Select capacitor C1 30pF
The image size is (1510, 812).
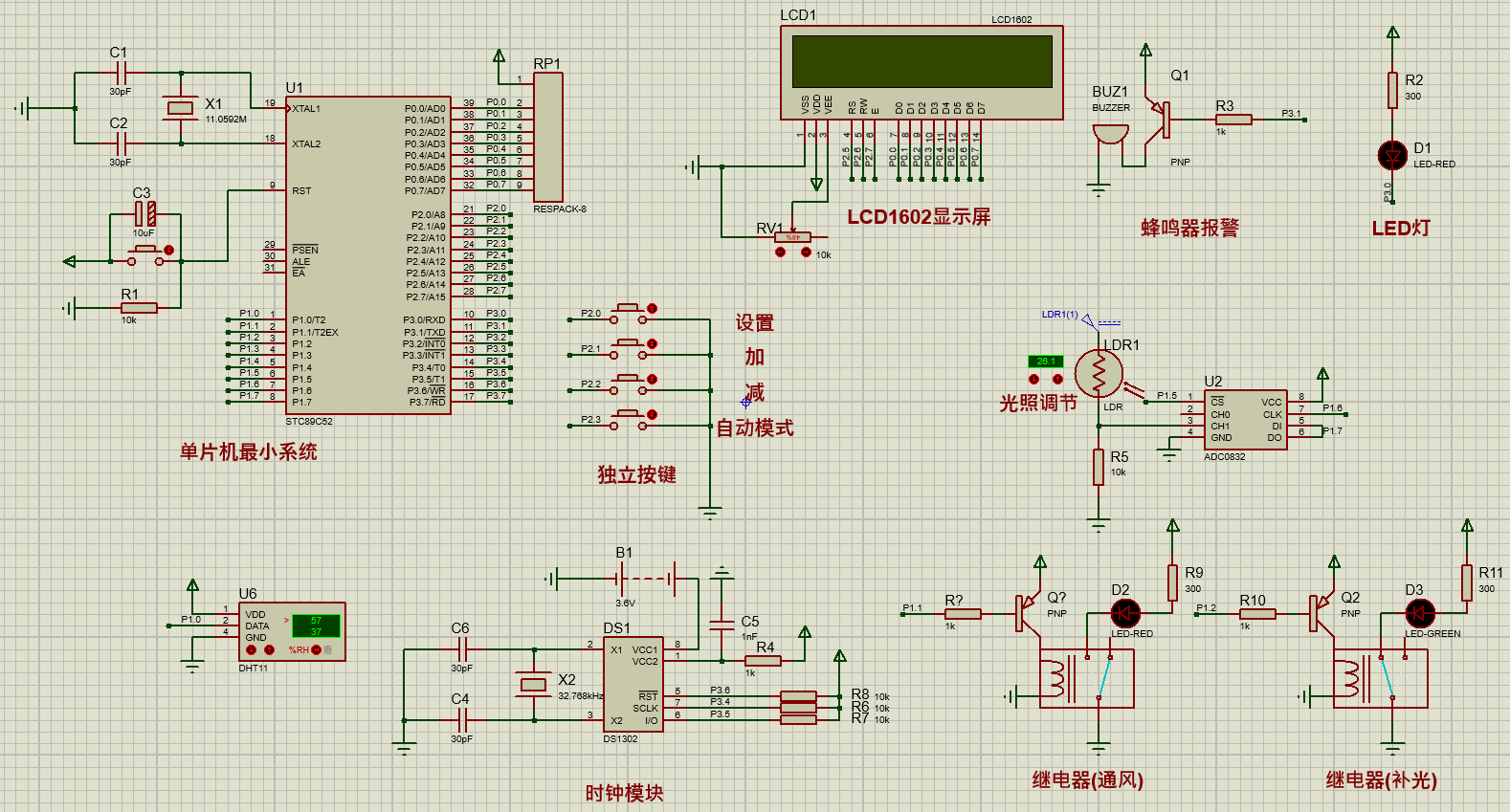pyautogui.click(x=121, y=73)
